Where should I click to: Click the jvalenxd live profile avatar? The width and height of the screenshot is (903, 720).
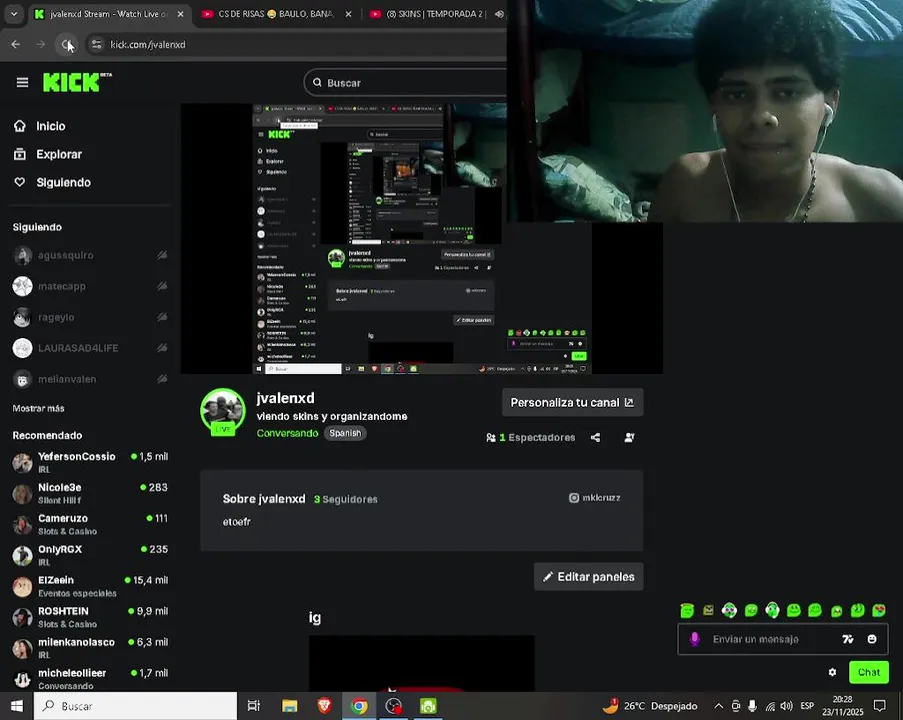pyautogui.click(x=223, y=411)
